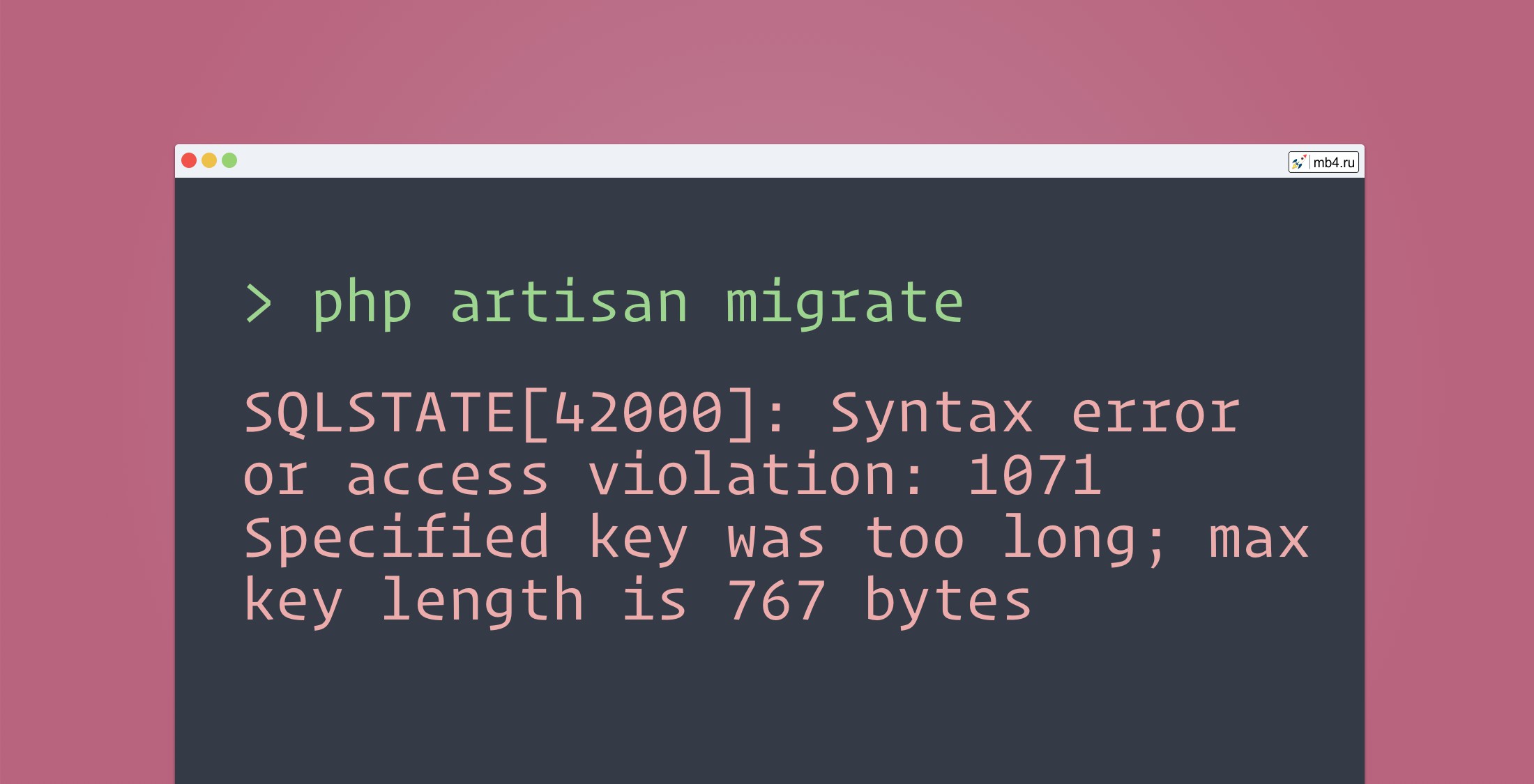This screenshot has height=784, width=1534.
Task: Click the green prompt chevron symbol
Action: pos(259,304)
